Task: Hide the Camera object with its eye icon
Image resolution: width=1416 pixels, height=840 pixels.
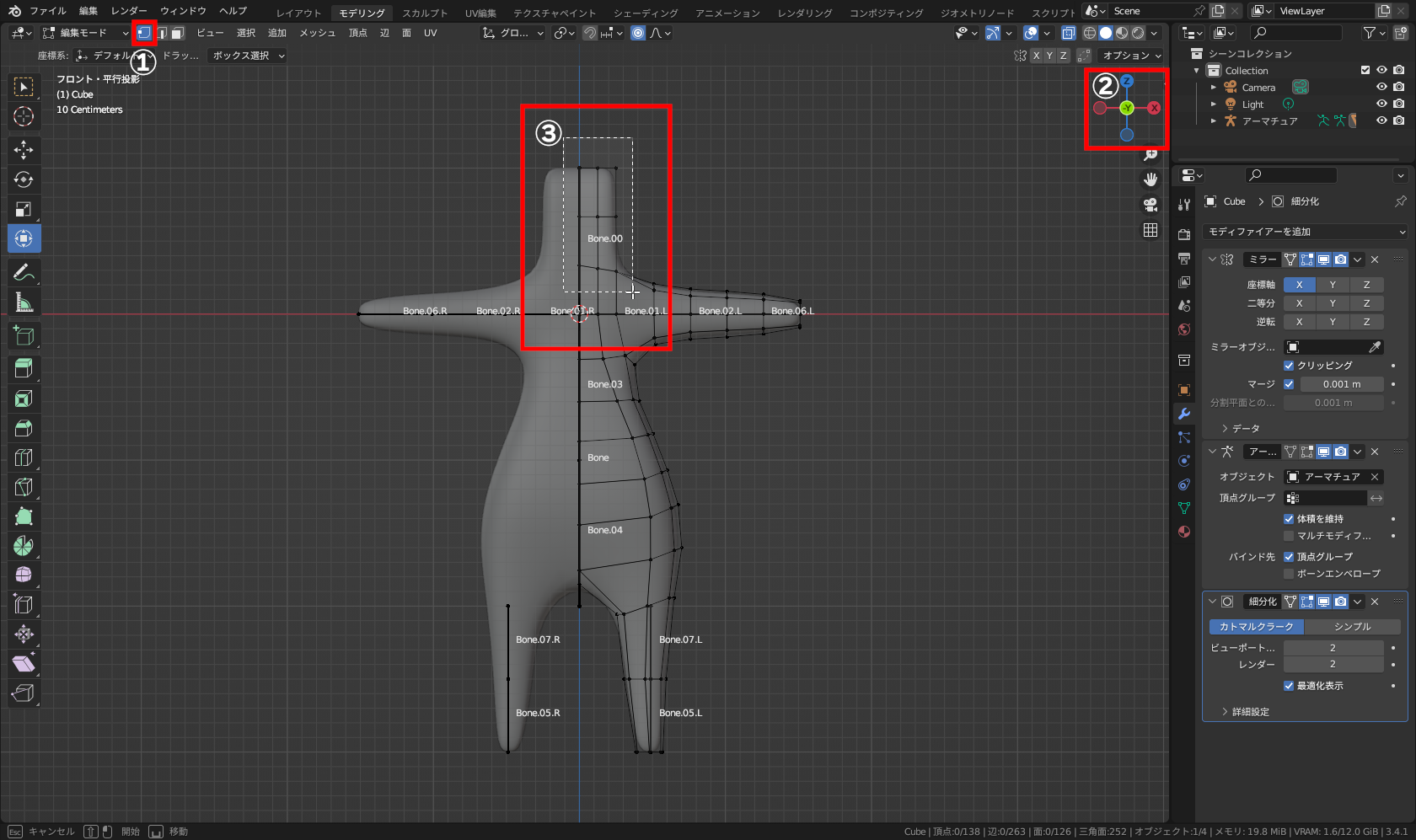Action: [1381, 87]
